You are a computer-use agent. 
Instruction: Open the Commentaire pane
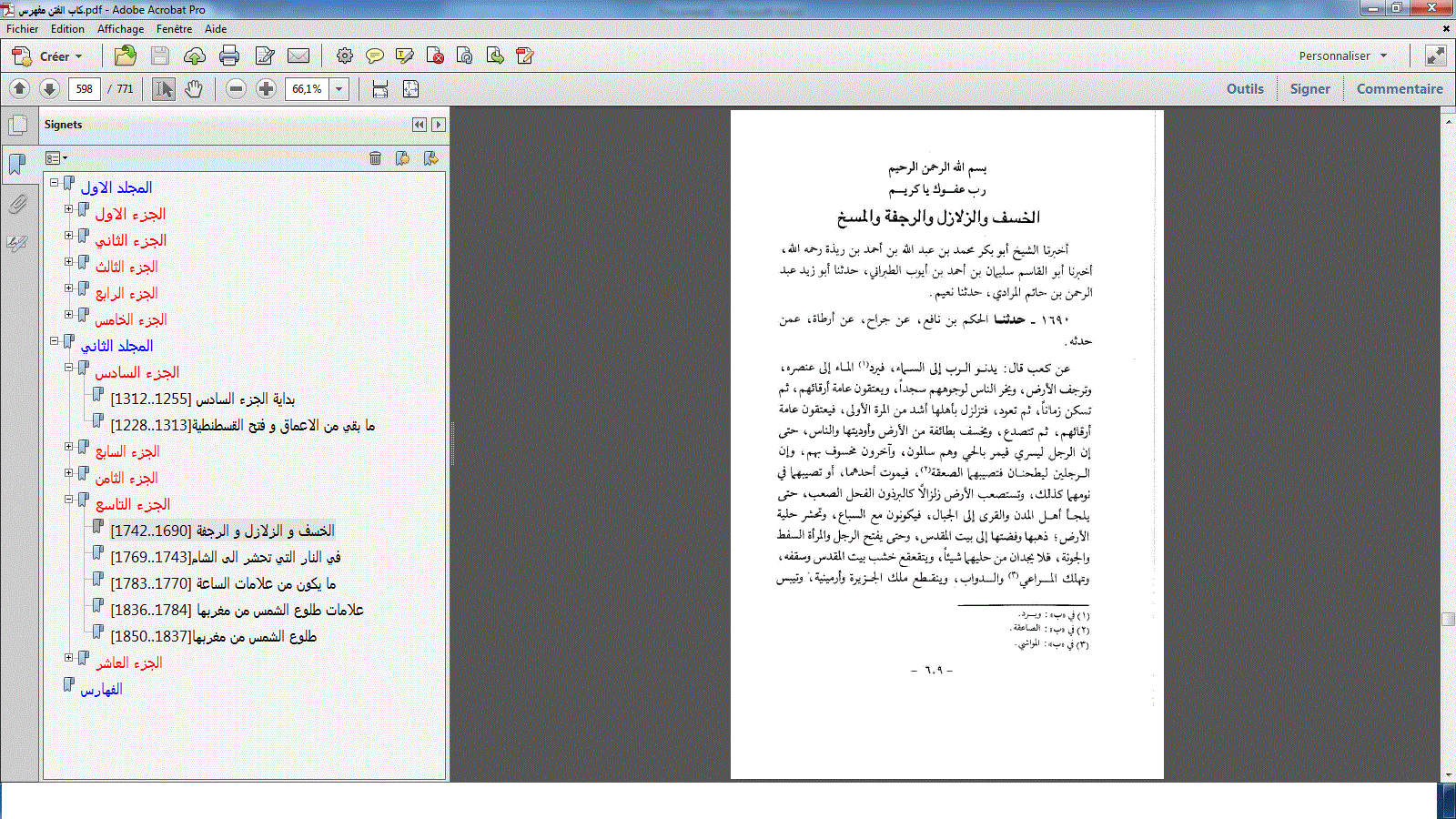(x=1399, y=89)
